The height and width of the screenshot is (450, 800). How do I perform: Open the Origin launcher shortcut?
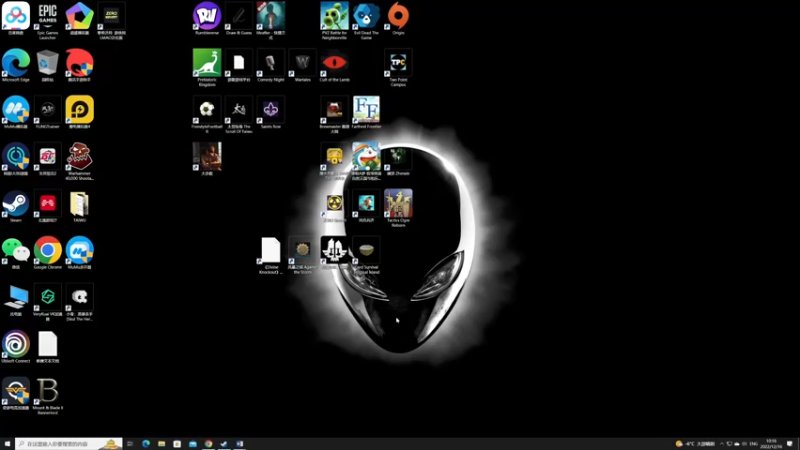point(398,17)
